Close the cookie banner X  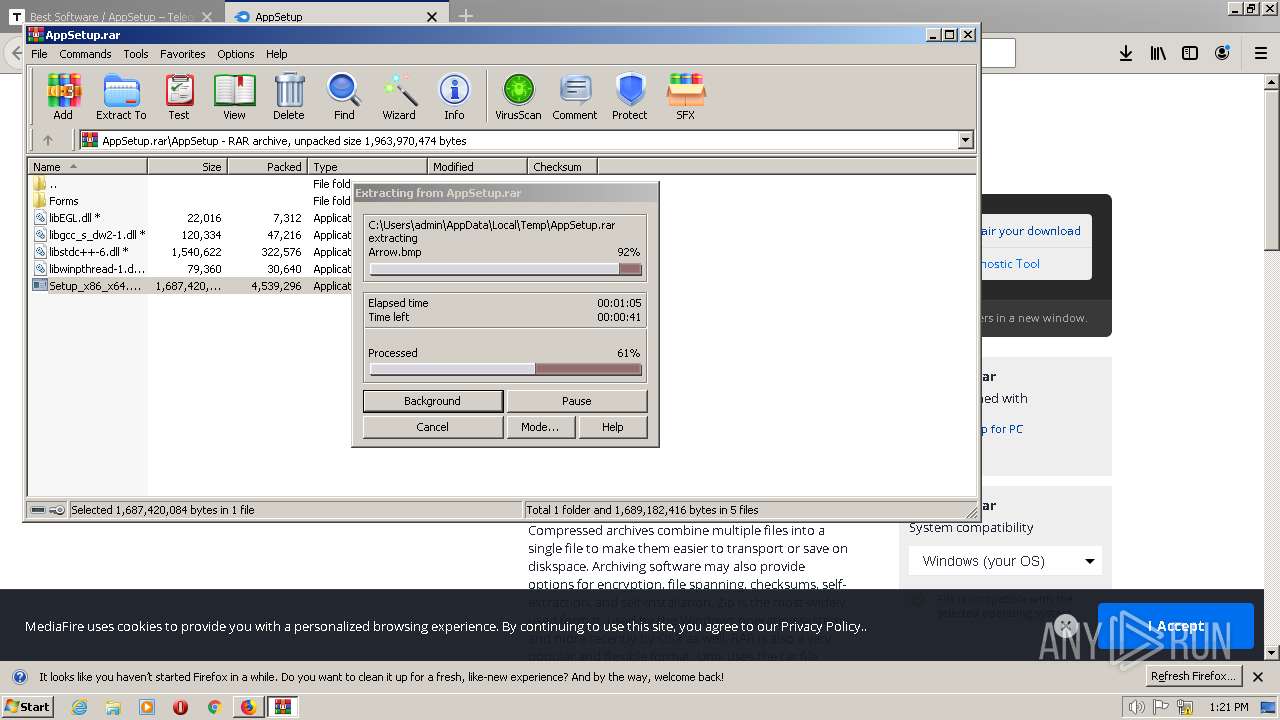[1066, 626]
